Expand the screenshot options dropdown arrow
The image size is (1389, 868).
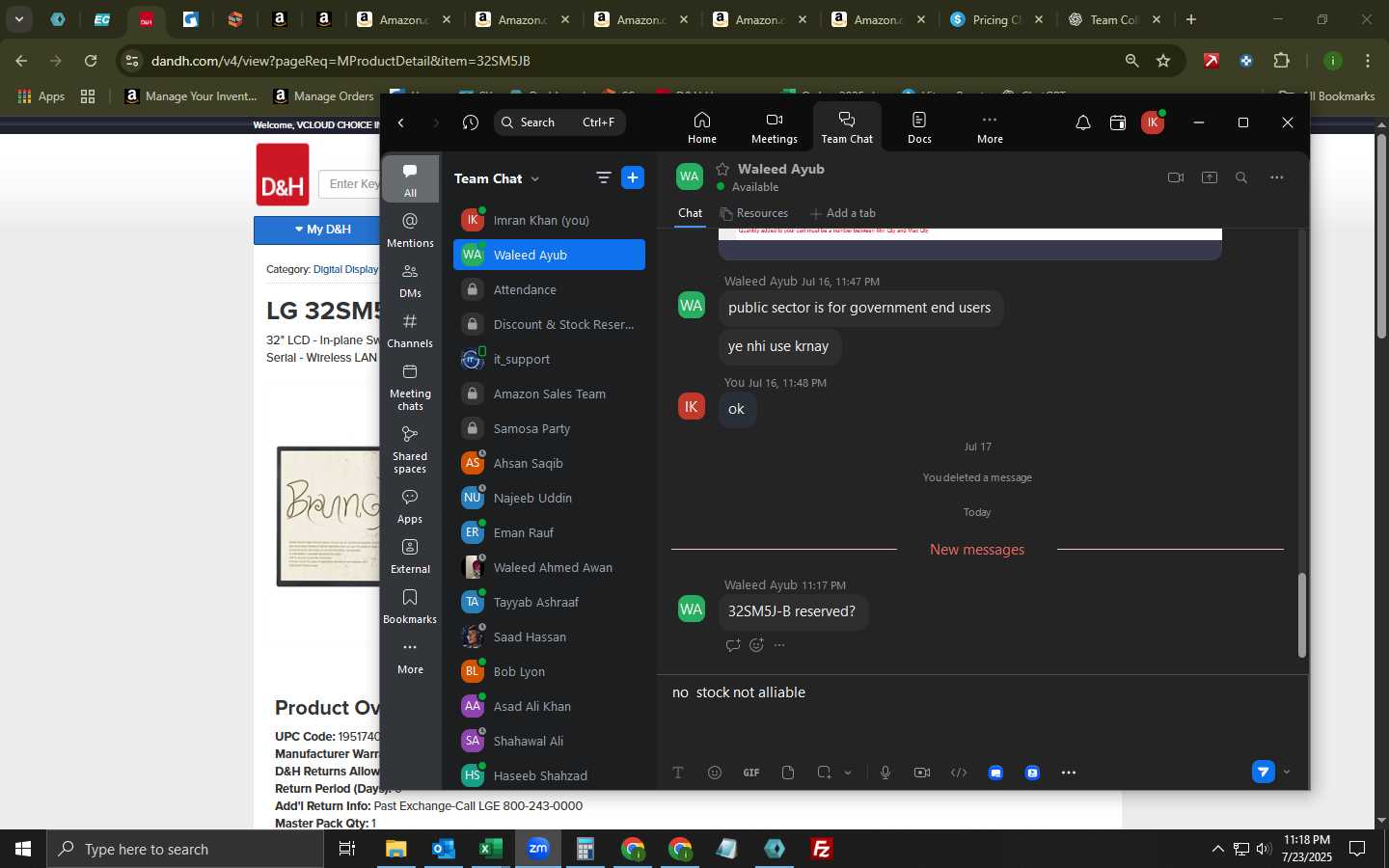click(848, 773)
